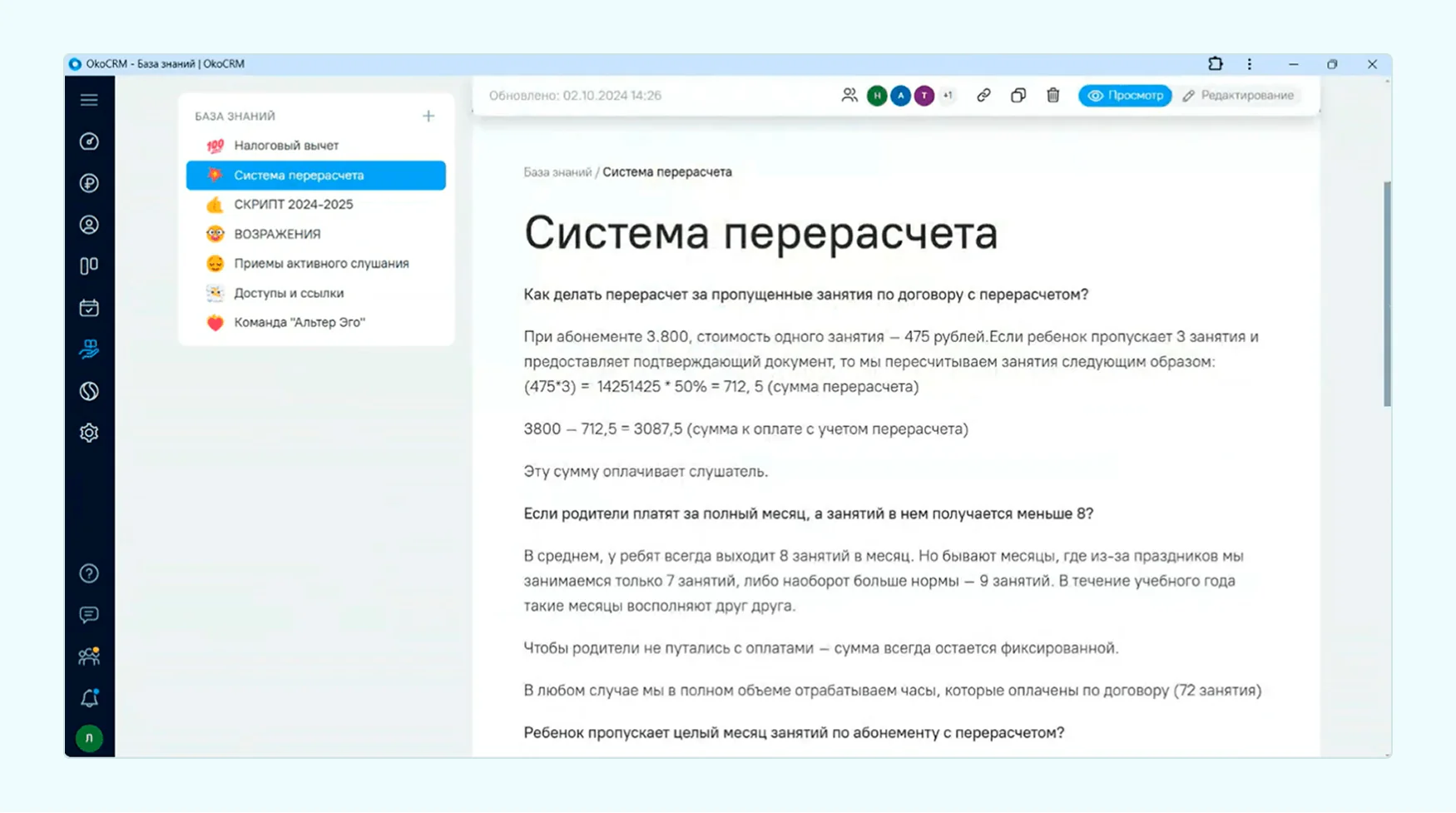Open the analytics circle icon in sidebar
Viewport: 1456px width, 813px height.
pyautogui.click(x=89, y=391)
